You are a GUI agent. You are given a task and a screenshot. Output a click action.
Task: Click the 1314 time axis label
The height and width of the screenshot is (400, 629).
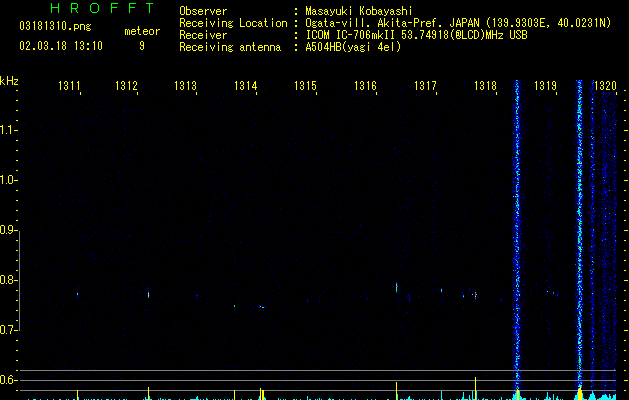(x=246, y=86)
